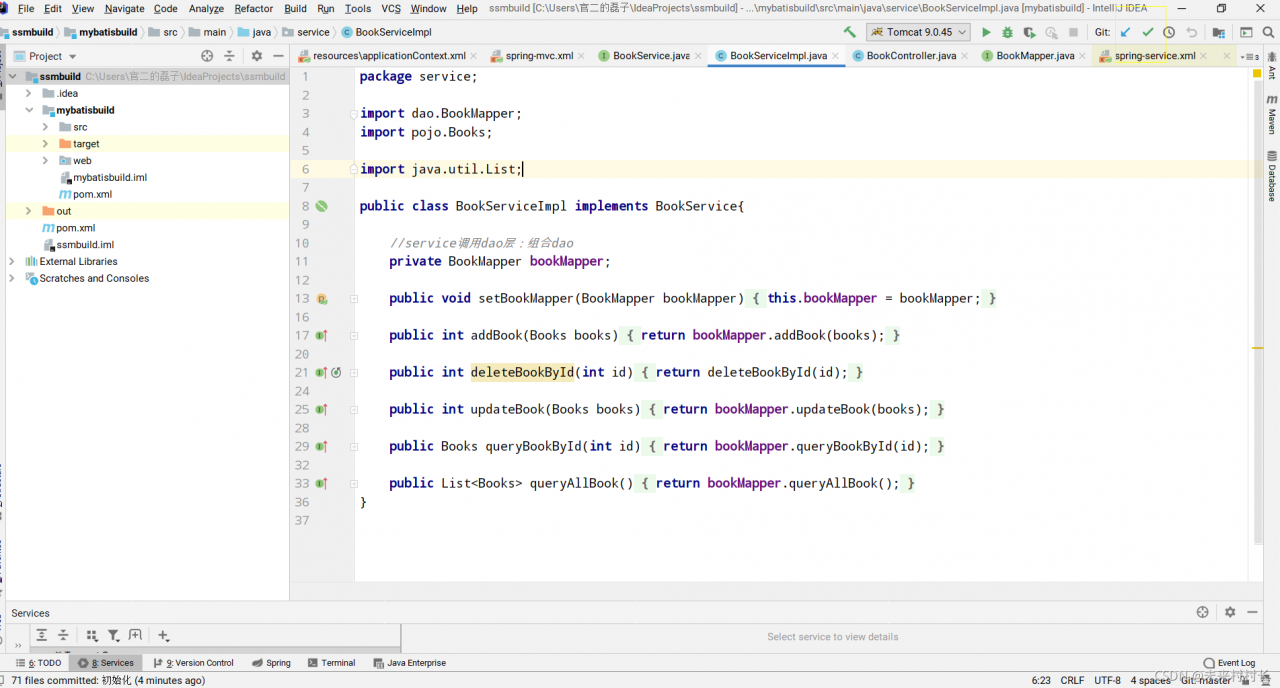Open Version Control tool window

click(x=193, y=663)
